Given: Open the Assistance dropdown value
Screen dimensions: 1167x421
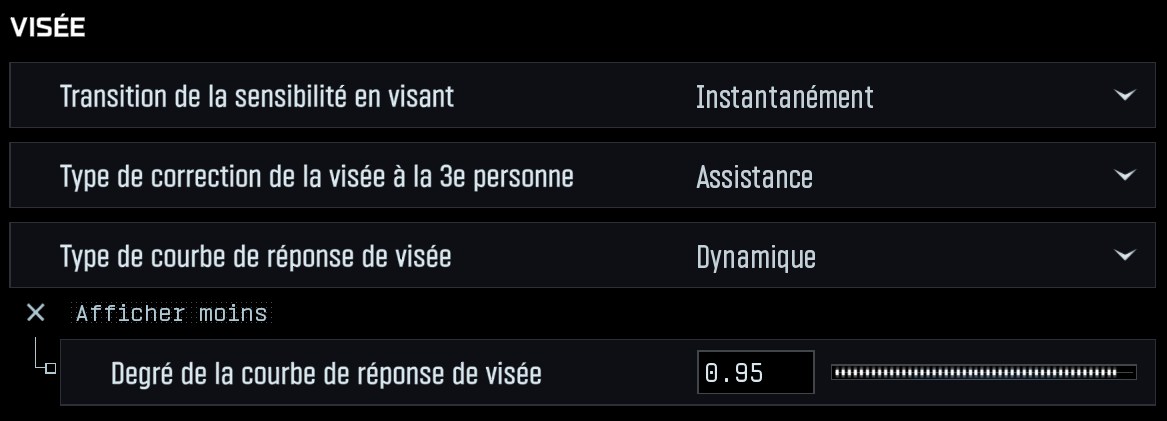Looking at the screenshot, I should pyautogui.click(x=754, y=177).
